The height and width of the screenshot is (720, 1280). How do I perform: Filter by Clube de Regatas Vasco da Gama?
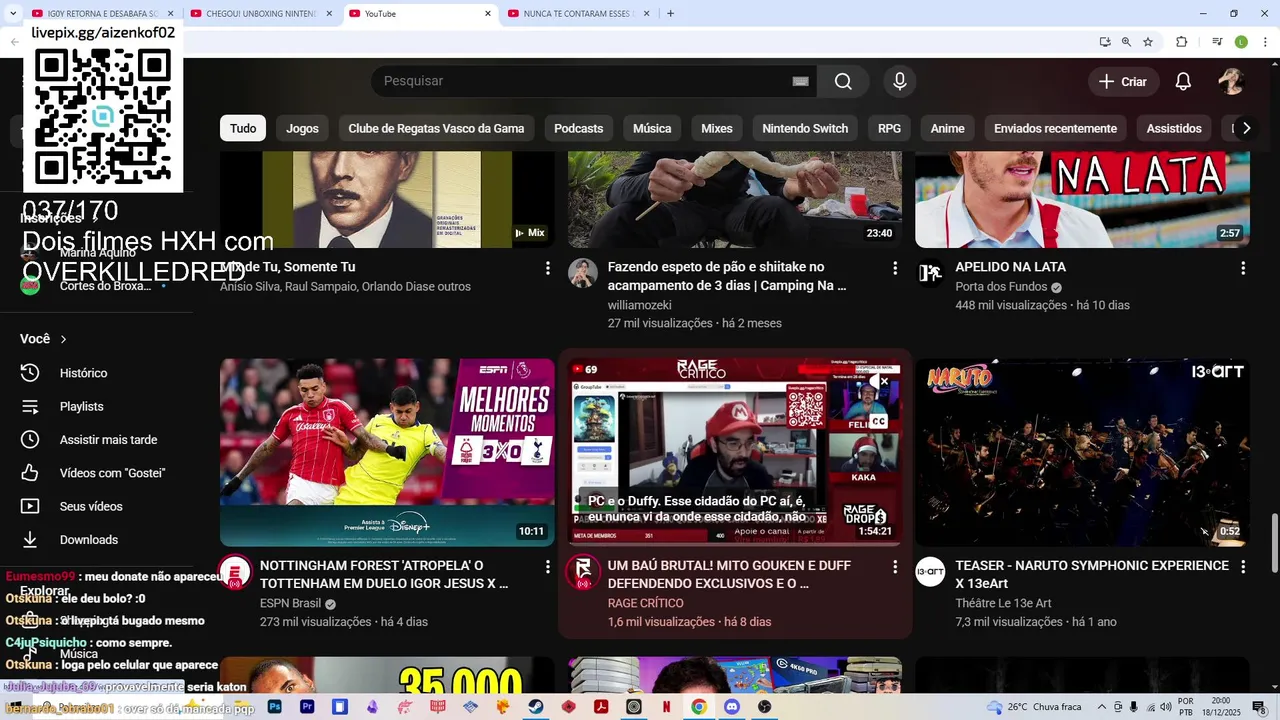[436, 128]
